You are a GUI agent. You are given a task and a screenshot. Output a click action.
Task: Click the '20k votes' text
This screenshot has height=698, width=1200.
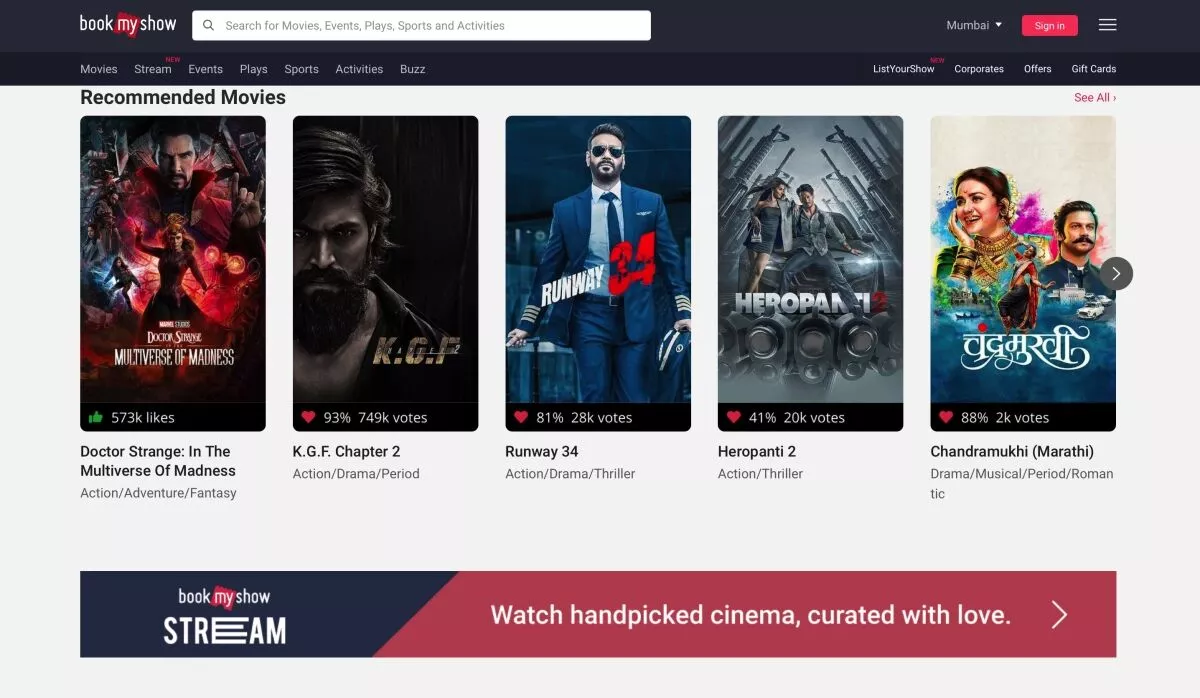pyautogui.click(x=814, y=418)
